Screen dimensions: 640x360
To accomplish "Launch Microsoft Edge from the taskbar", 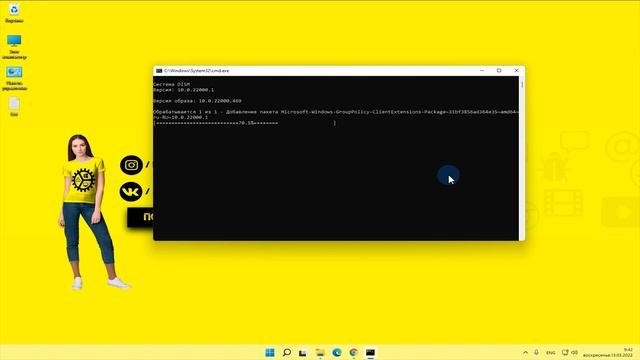I will (x=337, y=353).
